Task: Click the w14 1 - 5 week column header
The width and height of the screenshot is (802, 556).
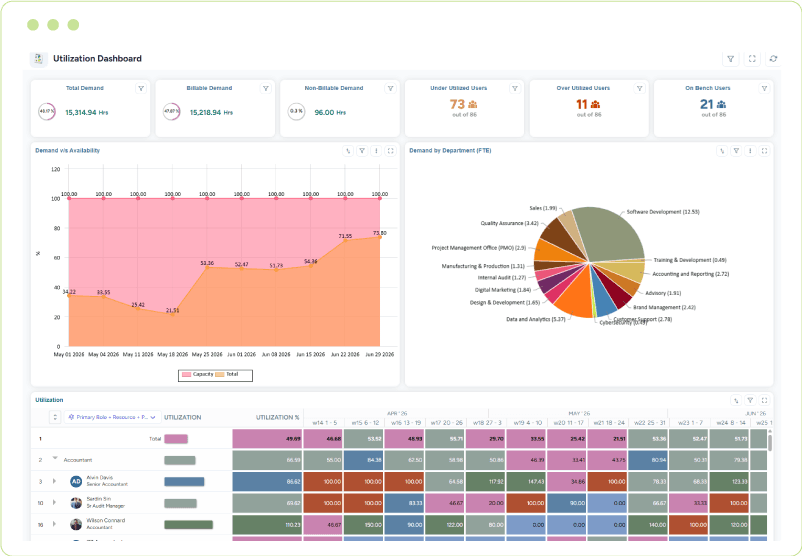Action: [324, 423]
